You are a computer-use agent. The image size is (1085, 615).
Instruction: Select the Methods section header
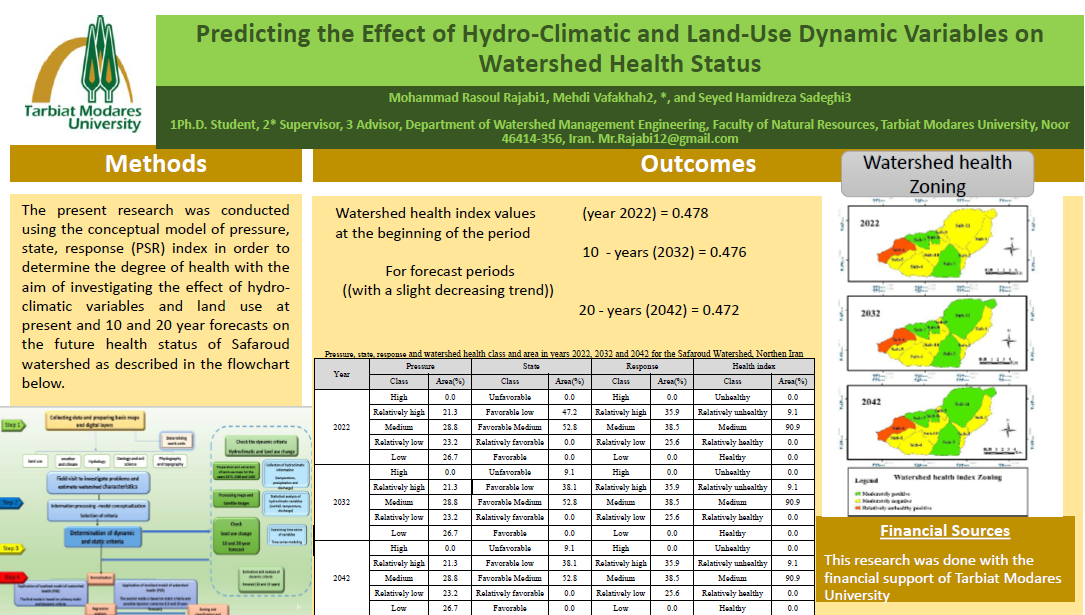tap(156, 164)
